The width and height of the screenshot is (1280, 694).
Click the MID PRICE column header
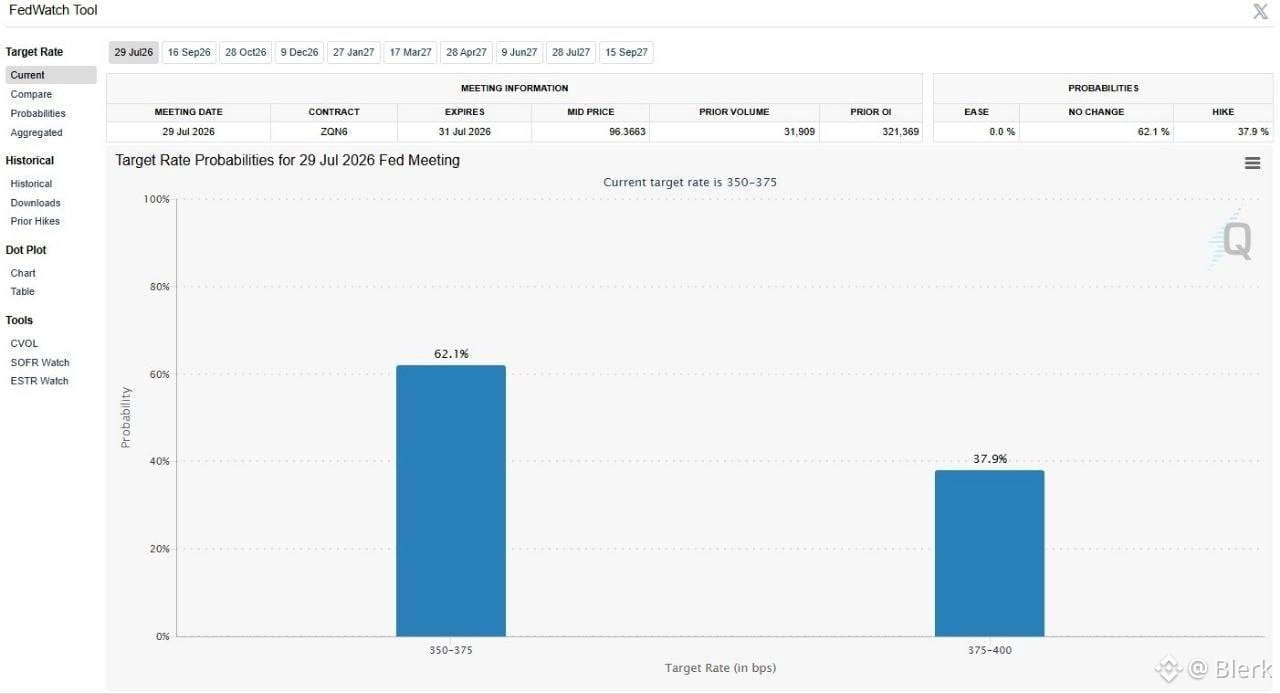[590, 112]
